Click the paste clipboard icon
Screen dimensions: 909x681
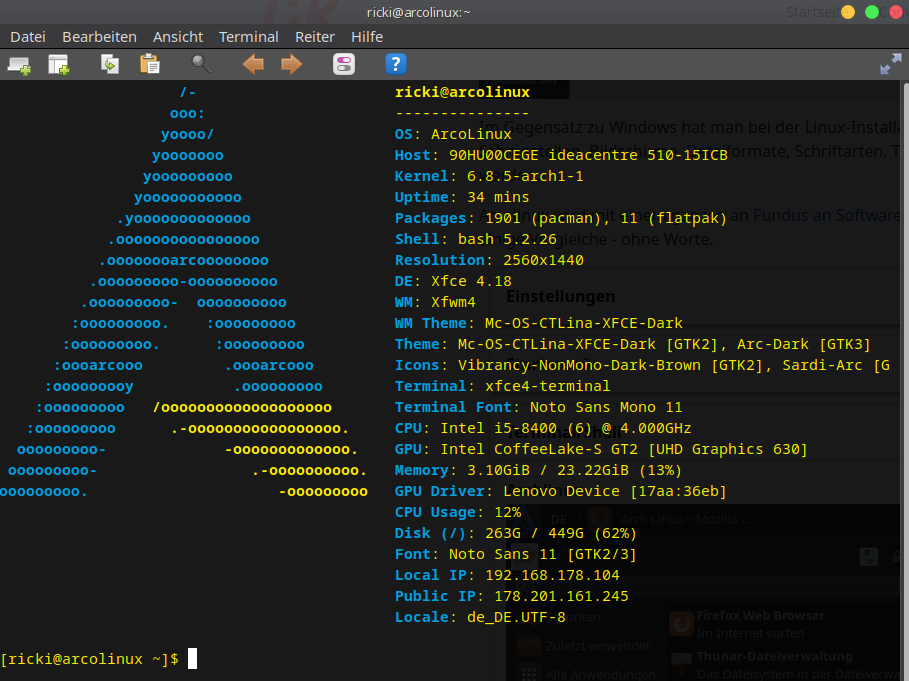click(150, 65)
